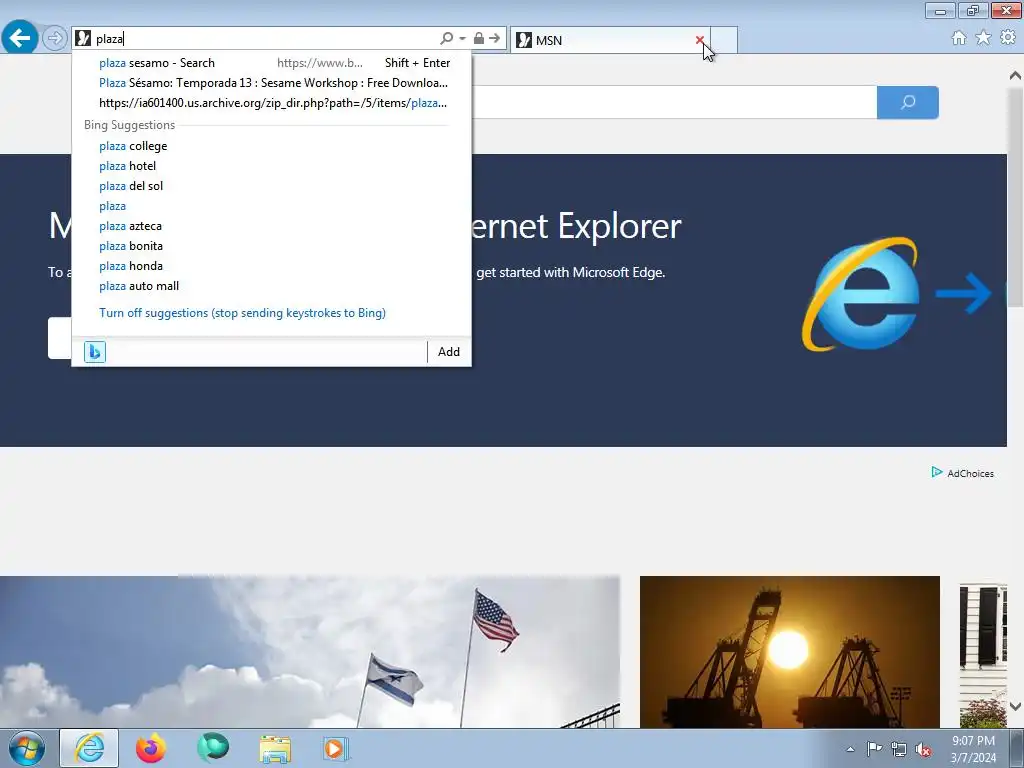Image resolution: width=1024 pixels, height=768 pixels.
Task: Open Favorites star icon
Action: pyautogui.click(x=983, y=38)
